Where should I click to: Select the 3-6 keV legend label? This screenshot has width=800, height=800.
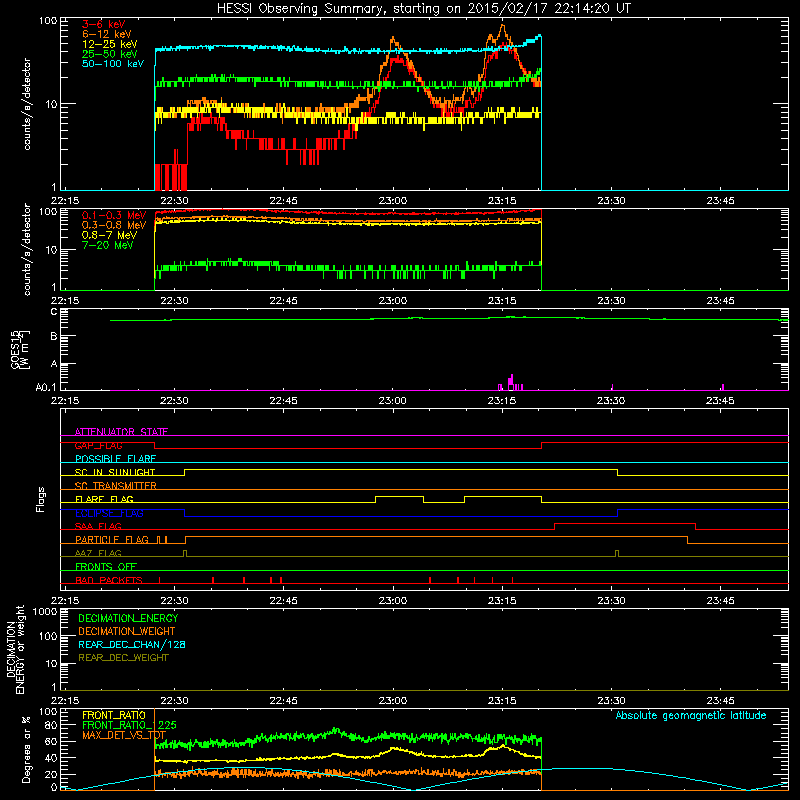[104, 24]
